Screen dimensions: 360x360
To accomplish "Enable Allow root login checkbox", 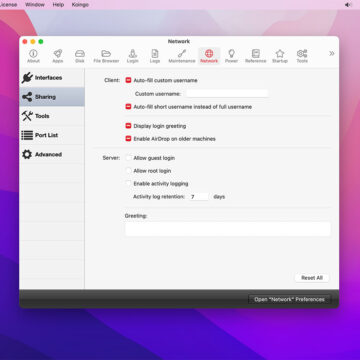I will 128,171.
